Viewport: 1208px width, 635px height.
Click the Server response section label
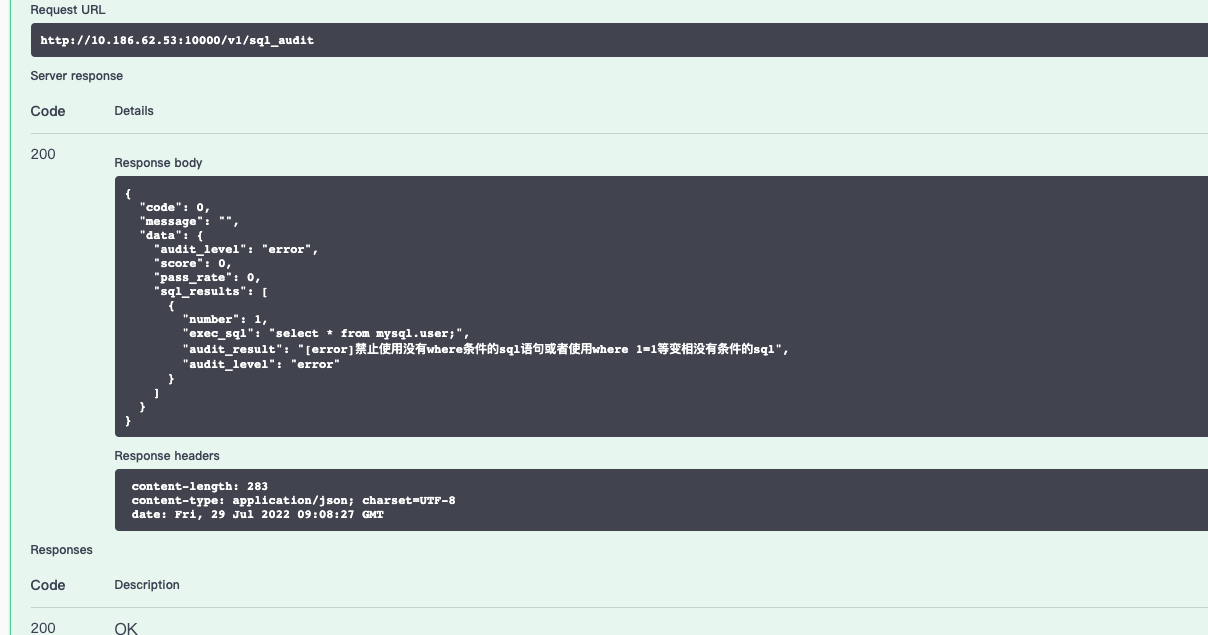click(x=77, y=76)
